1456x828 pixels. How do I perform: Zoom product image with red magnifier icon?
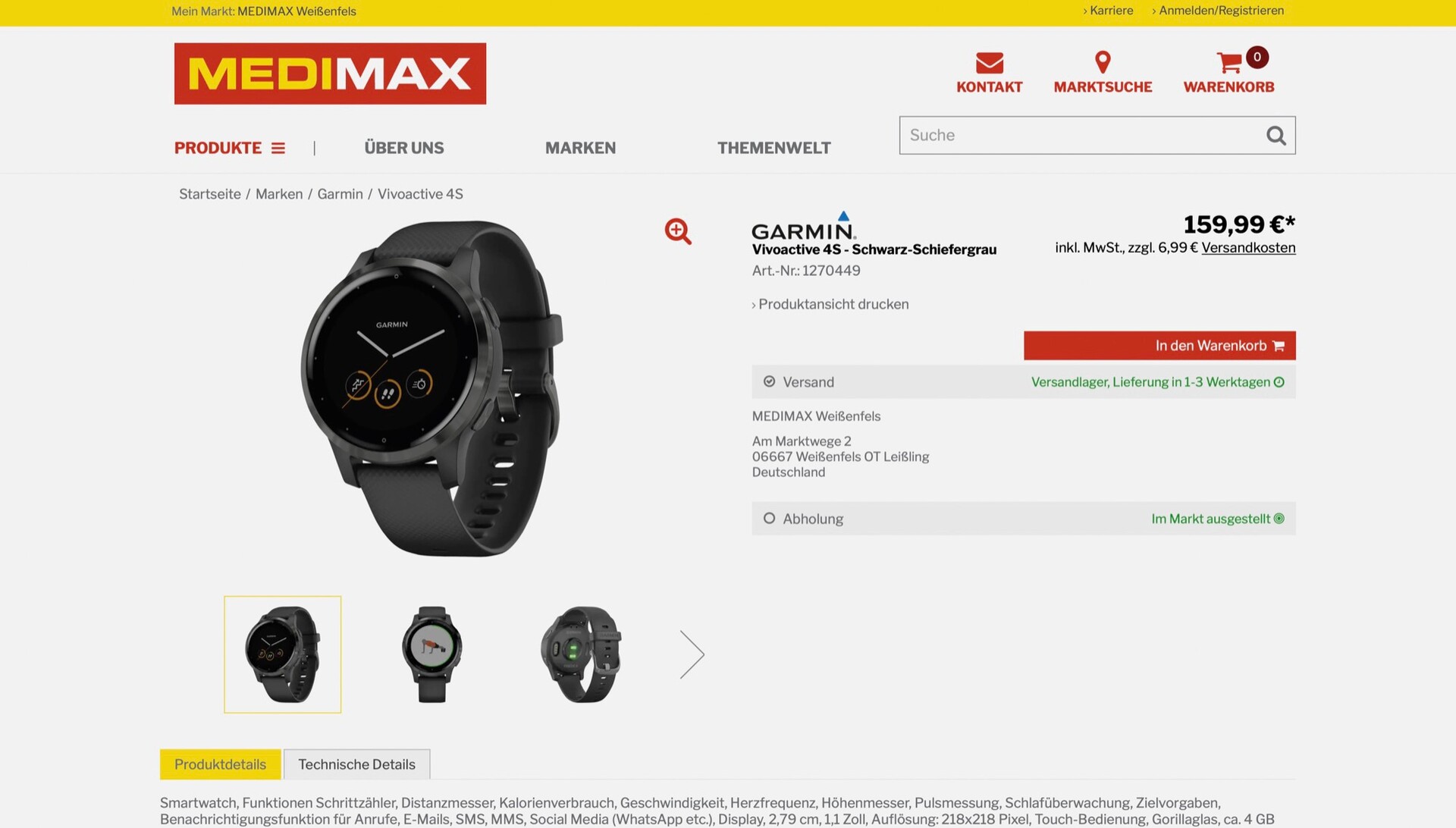click(678, 231)
